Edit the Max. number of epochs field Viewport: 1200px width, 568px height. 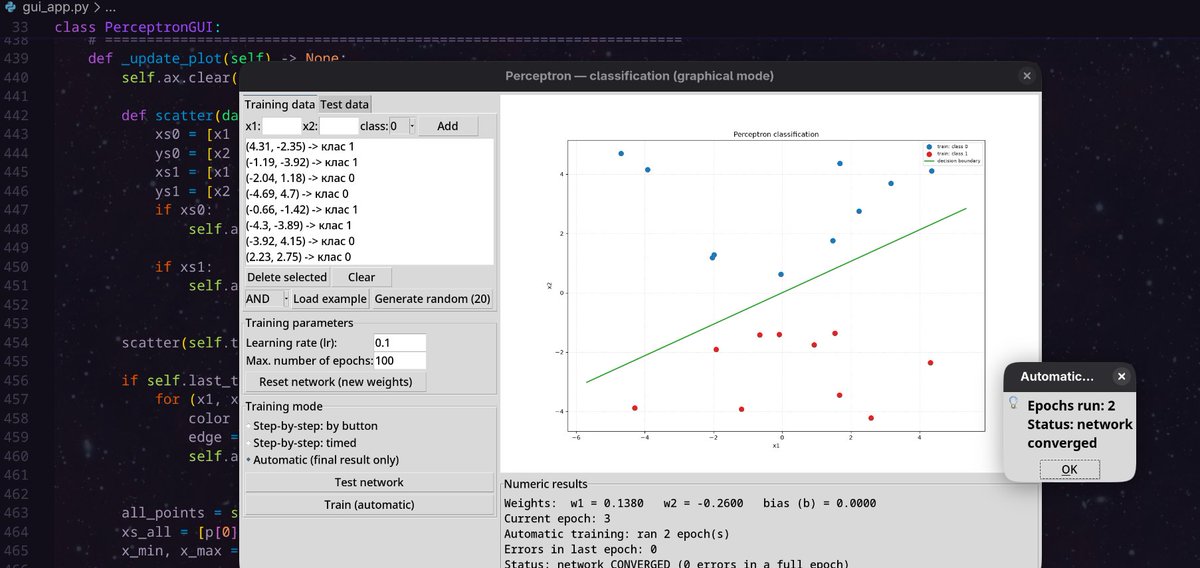tap(399, 361)
